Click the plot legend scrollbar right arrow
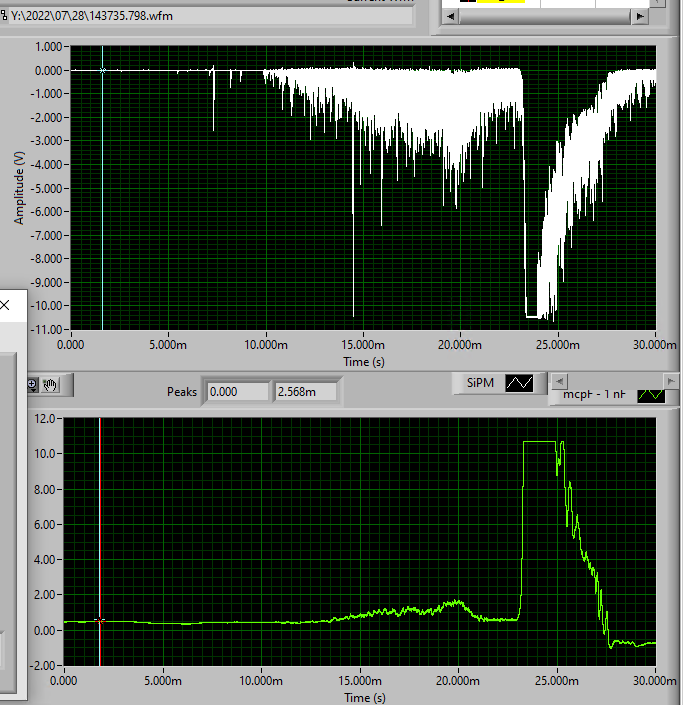 coord(670,381)
